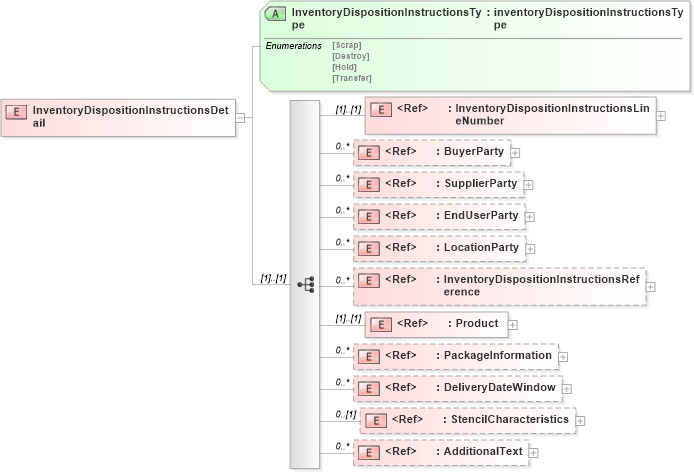Click the sequence compositor icon
The image size is (694, 473).
pos(305,285)
